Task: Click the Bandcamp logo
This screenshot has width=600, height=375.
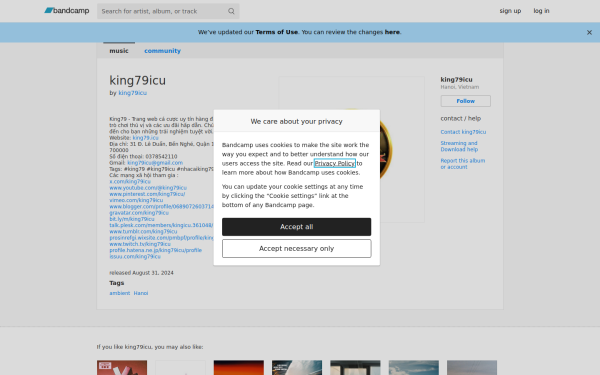Action: [67, 11]
